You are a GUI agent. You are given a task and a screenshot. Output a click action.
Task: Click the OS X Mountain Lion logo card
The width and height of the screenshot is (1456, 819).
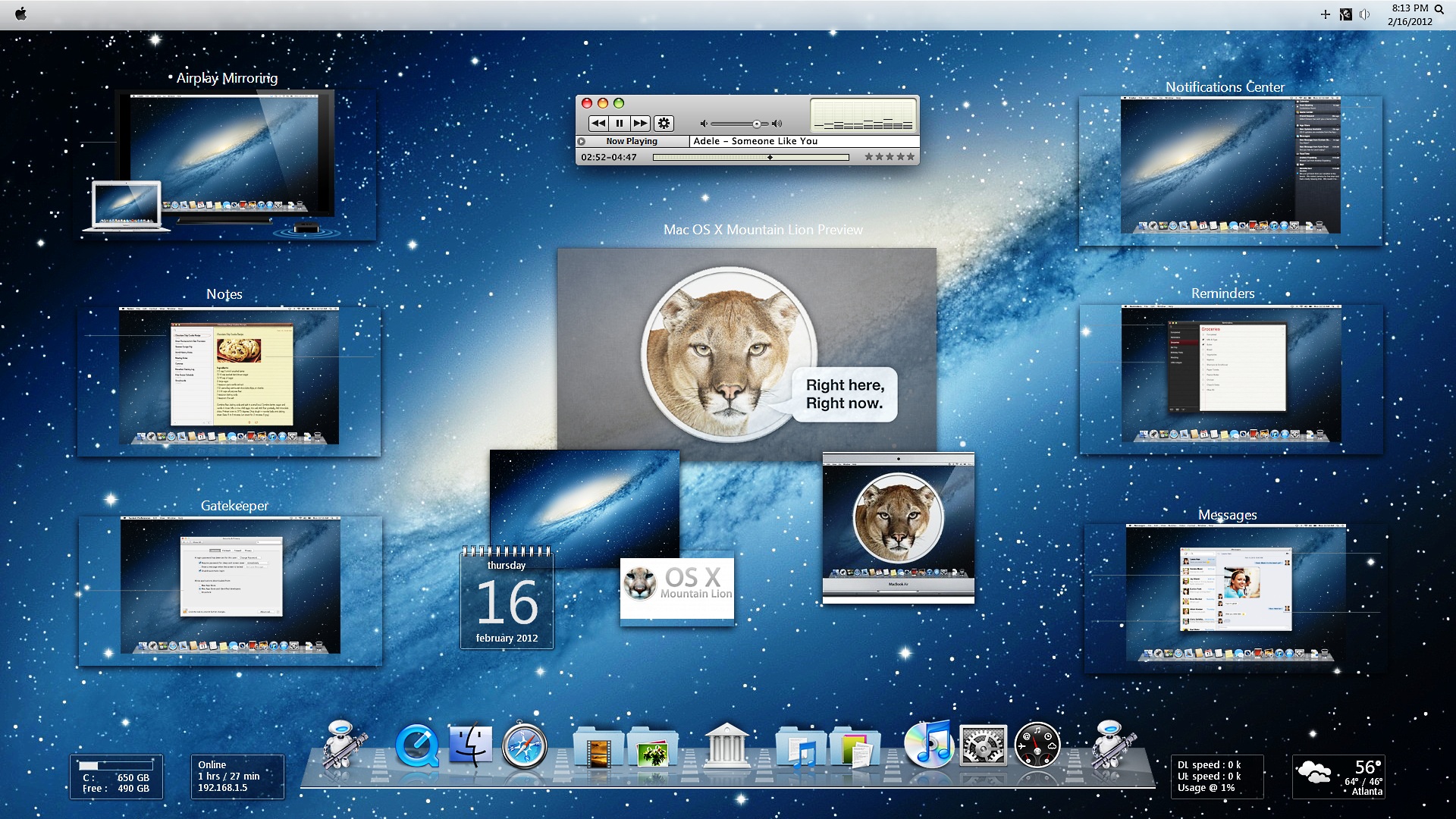[677, 592]
